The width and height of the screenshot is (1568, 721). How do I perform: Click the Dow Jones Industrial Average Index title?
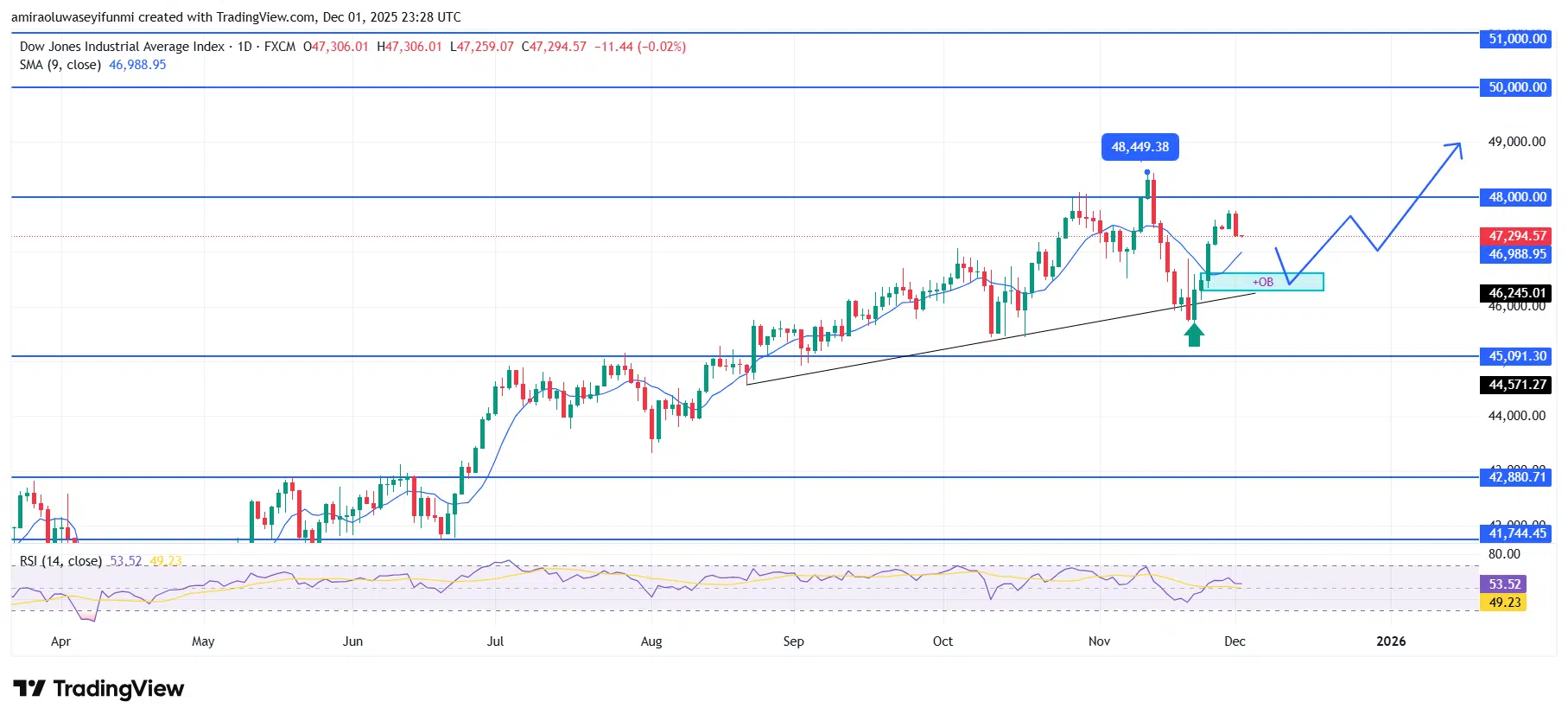coord(122,47)
